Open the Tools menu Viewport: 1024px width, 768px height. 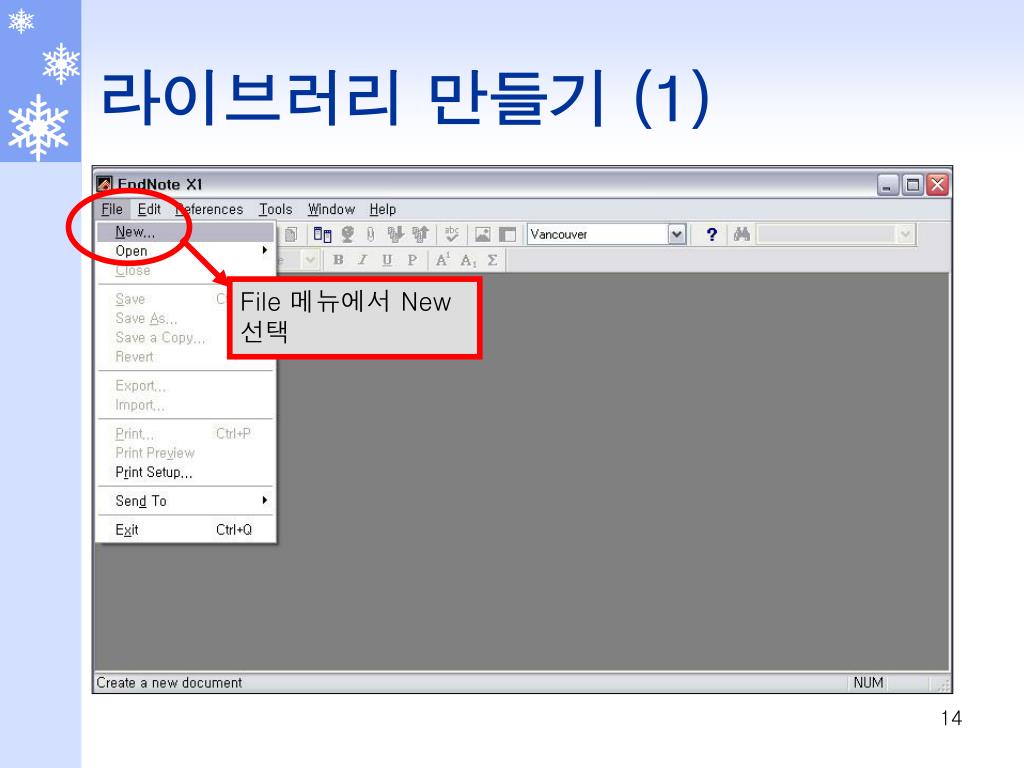click(276, 209)
